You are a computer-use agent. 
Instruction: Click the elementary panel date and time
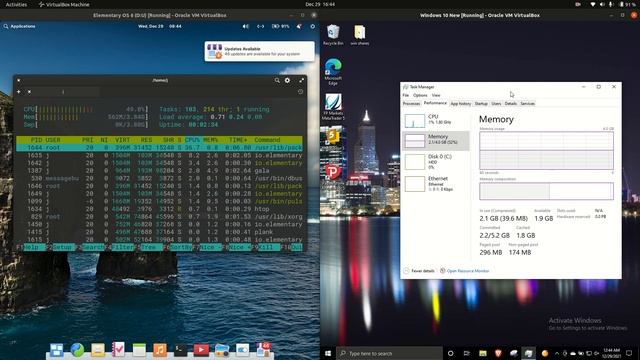point(160,26)
